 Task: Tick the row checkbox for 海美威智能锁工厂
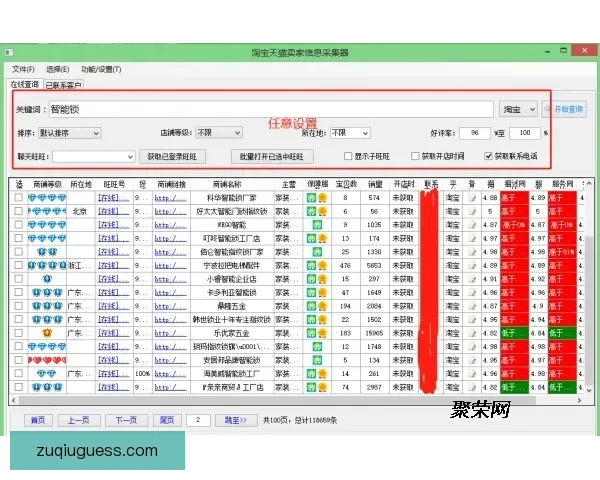click(18, 374)
